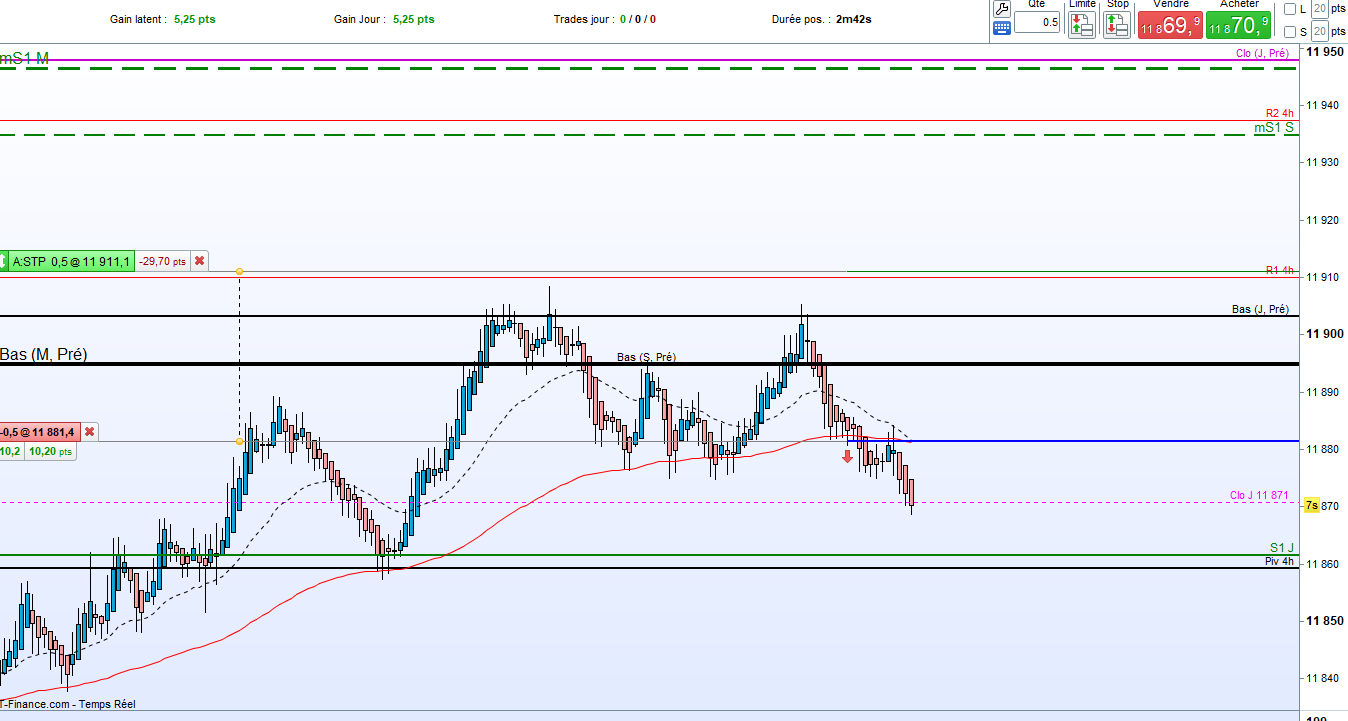Screen dimensions: 1348x721
Task: Click the Durée pos. 2m42s value
Action: tap(854, 19)
